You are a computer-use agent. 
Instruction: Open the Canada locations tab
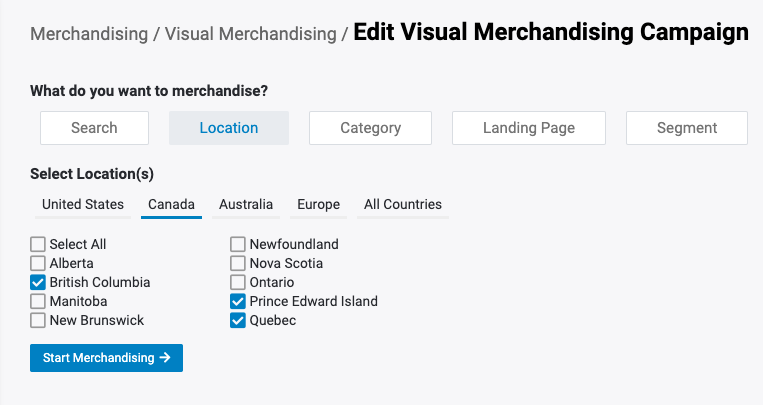tap(171, 204)
